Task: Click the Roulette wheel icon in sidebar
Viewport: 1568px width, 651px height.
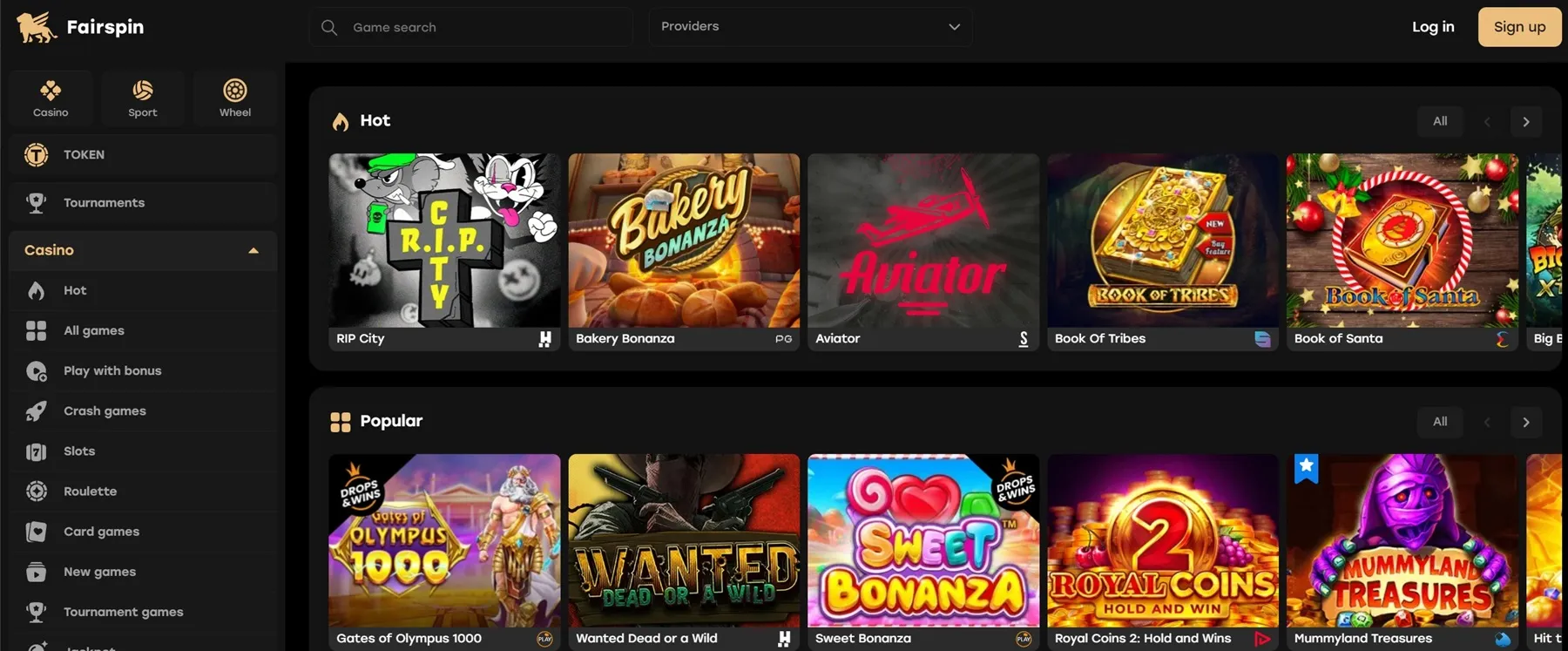Action: 36,492
